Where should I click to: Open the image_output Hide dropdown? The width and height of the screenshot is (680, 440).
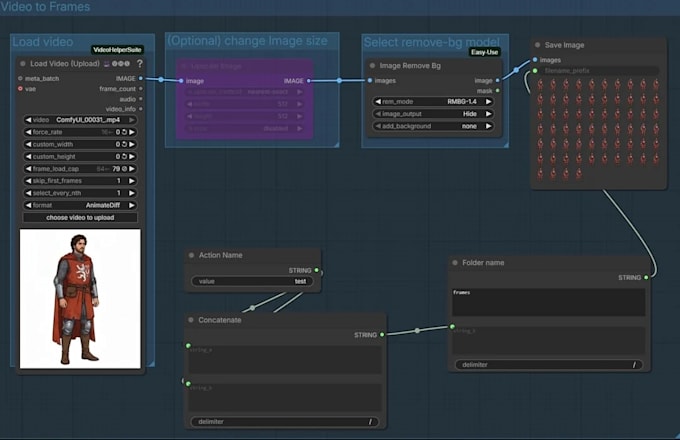coord(433,114)
